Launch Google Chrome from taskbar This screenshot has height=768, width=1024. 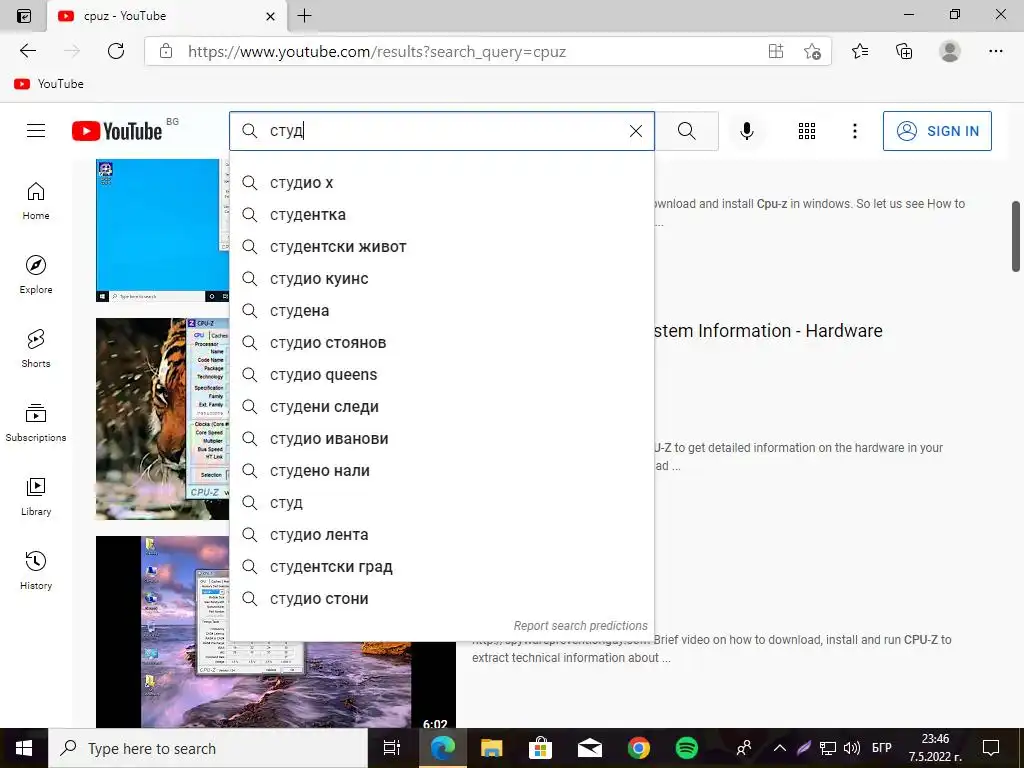coord(639,748)
